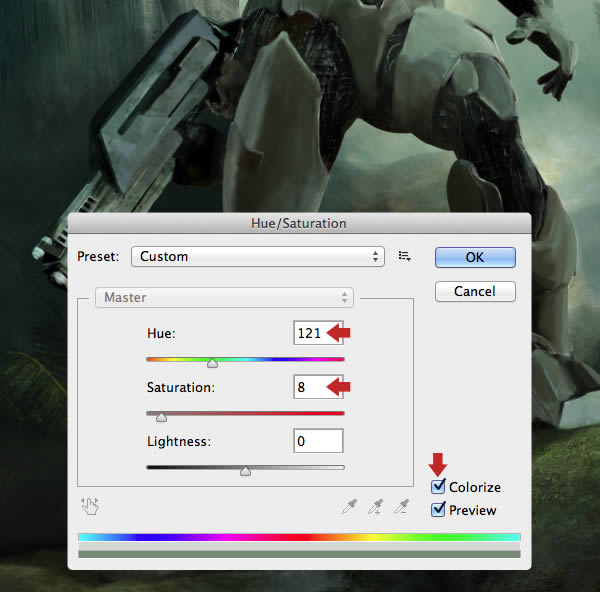Open the preset options menu icon

pos(404,256)
